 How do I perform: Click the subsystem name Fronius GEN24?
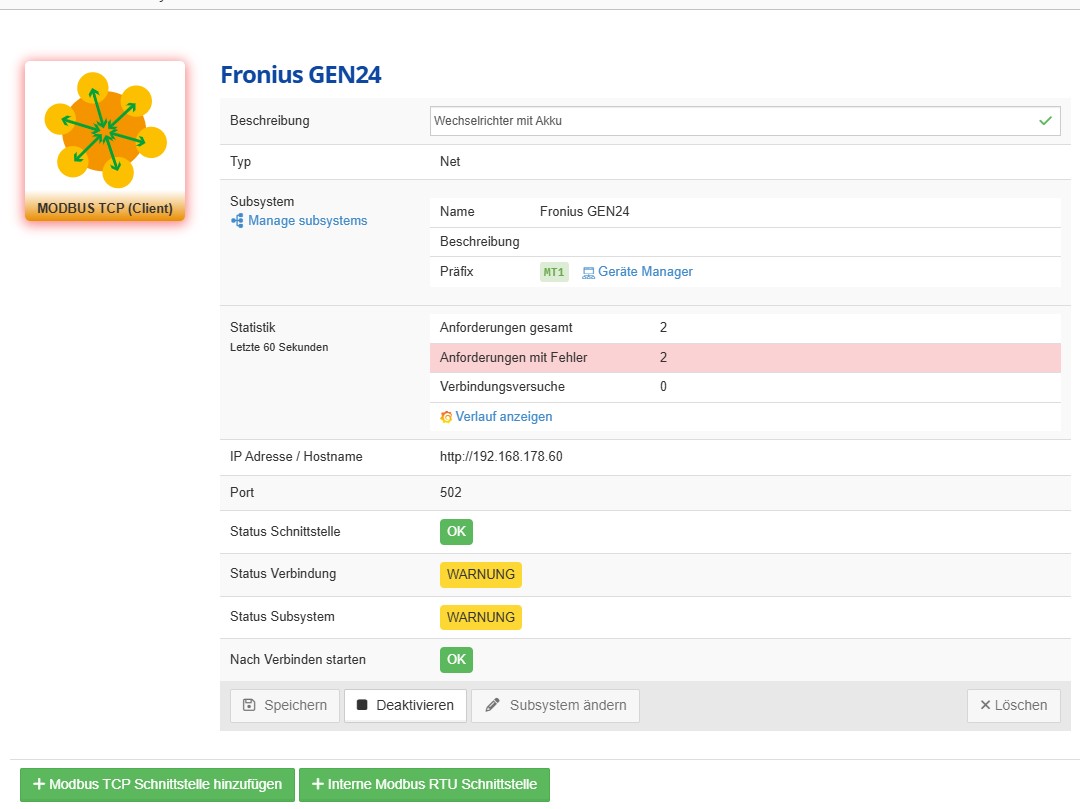584,212
